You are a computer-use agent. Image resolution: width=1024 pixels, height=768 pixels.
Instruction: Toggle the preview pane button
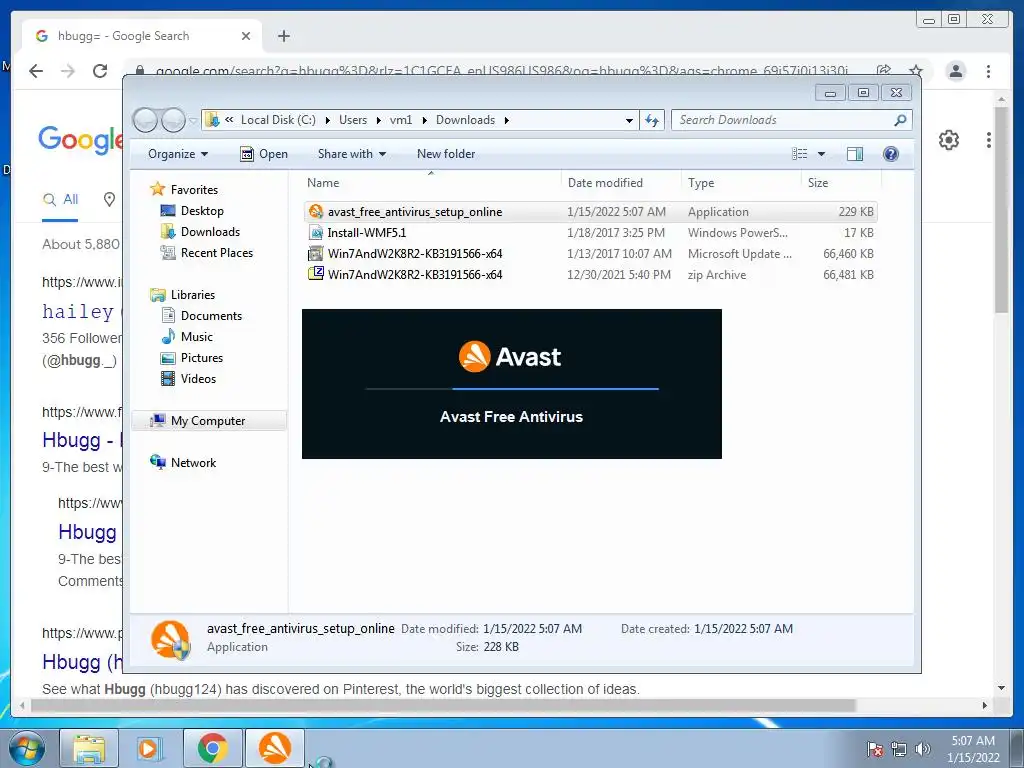point(855,154)
